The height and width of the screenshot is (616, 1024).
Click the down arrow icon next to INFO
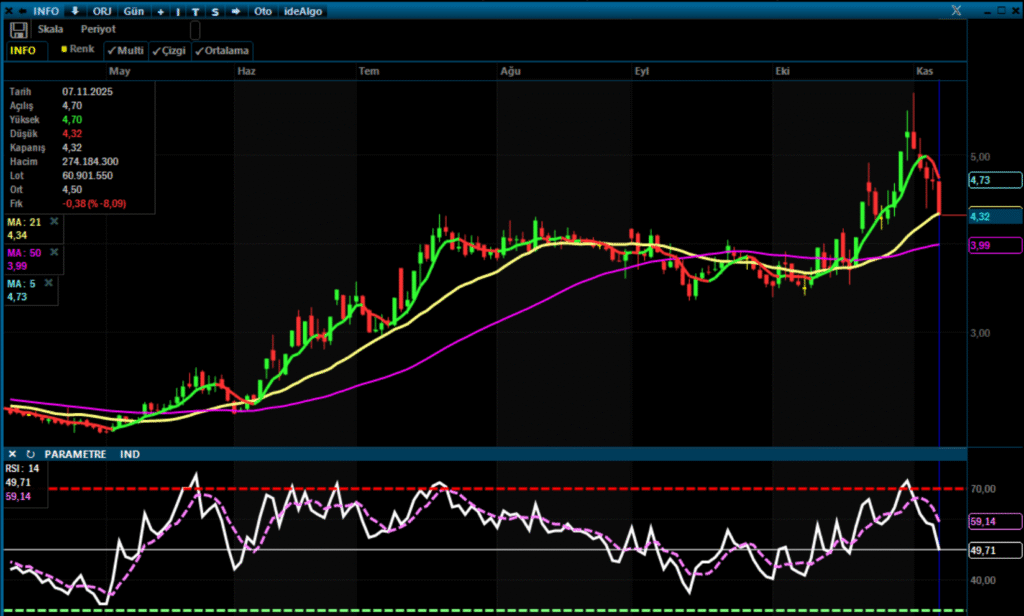point(75,10)
